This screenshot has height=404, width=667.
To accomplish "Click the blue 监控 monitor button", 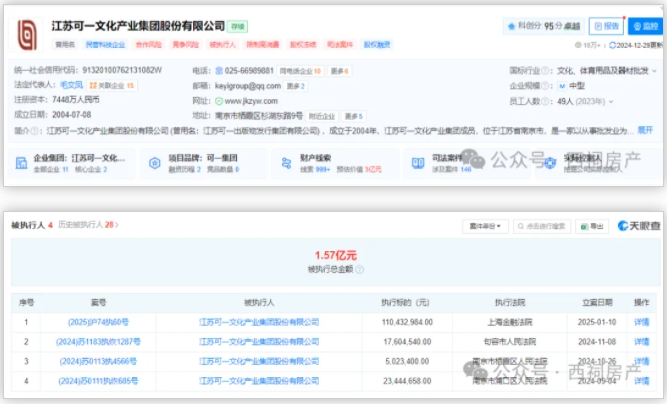I will tap(644, 26).
